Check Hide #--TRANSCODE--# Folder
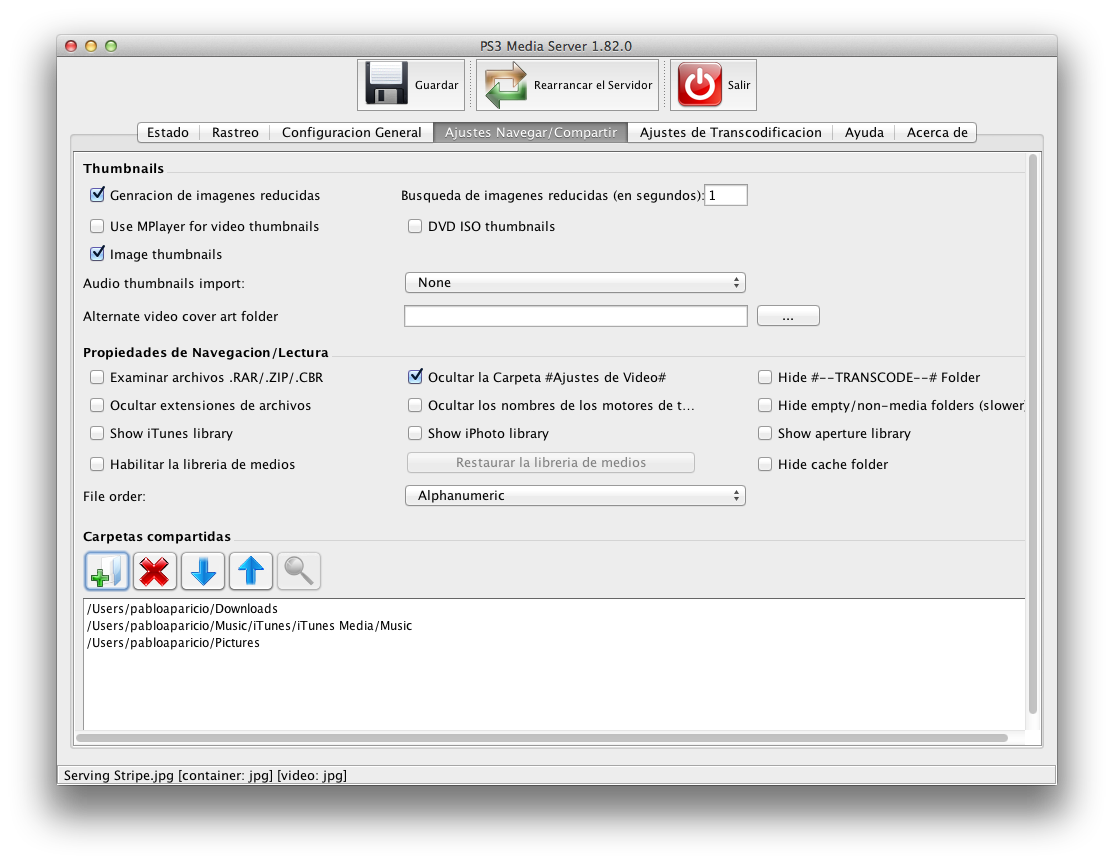The image size is (1114, 864). click(x=765, y=377)
